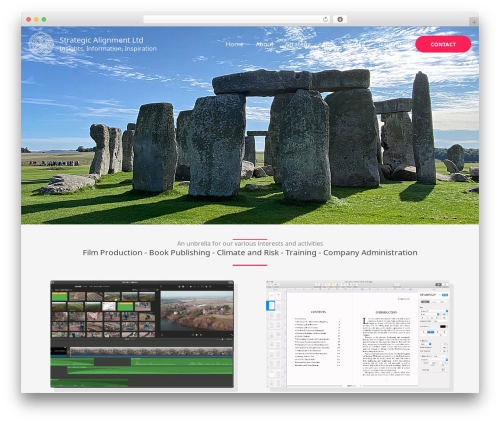Image resolution: width=500 pixels, height=423 pixels.
Task: Click the green maximize window button
Action: (44, 19)
